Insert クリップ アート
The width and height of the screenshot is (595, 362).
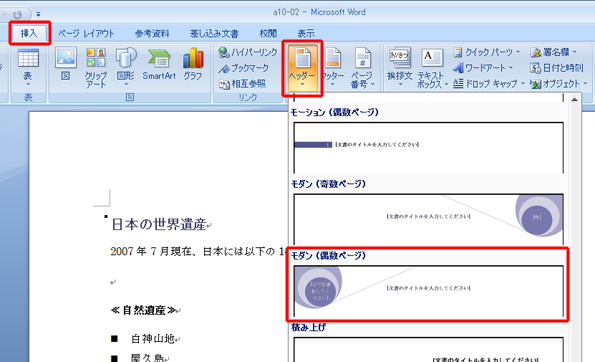96,68
